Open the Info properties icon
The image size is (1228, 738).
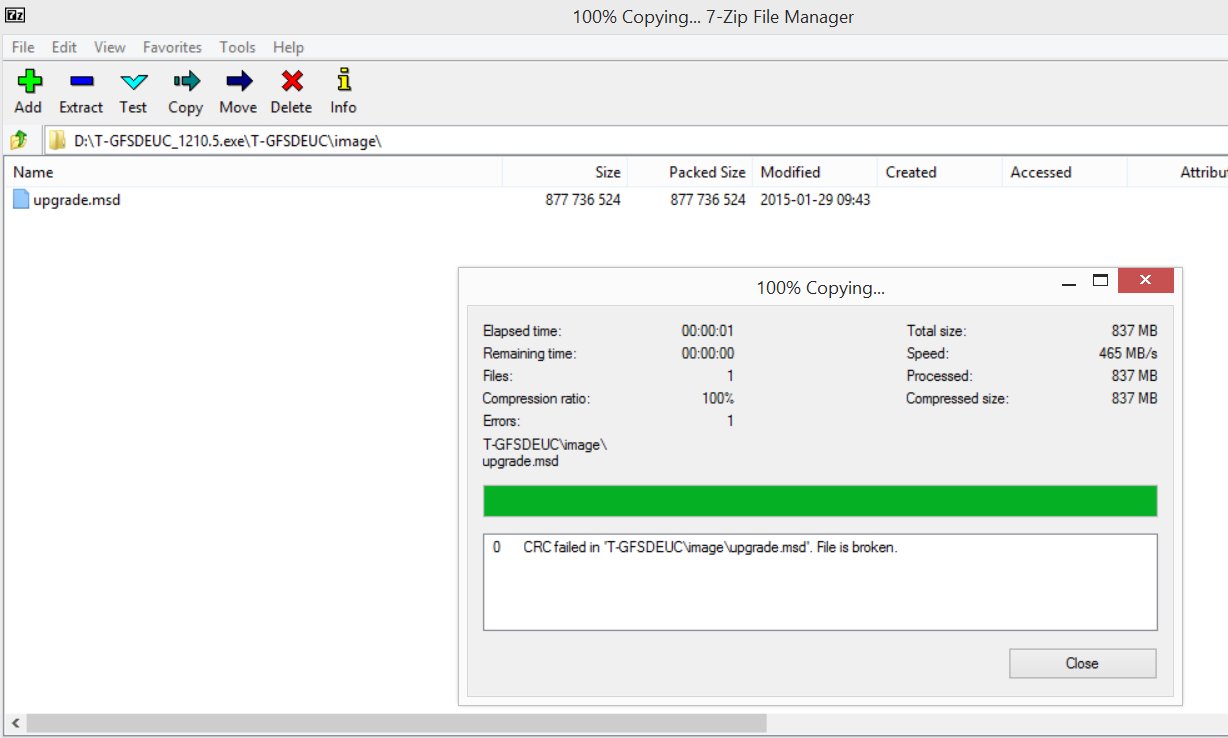point(343,91)
